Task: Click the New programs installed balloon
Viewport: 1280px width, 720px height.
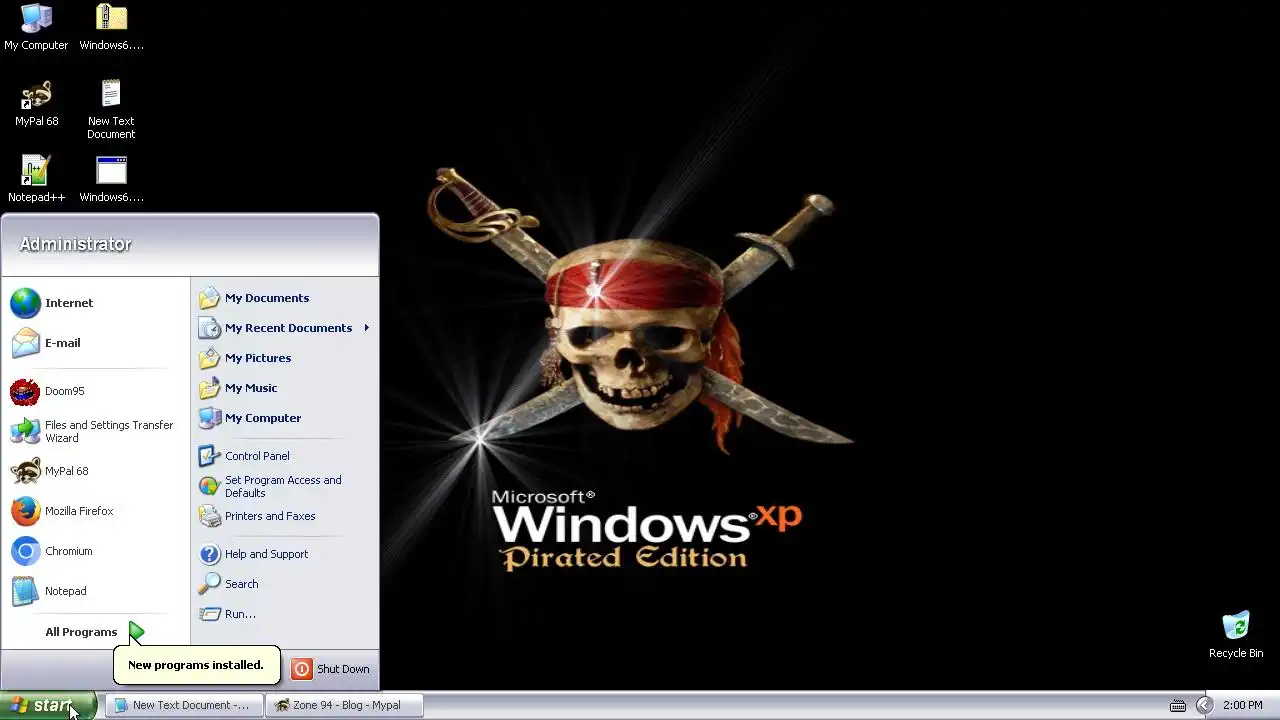Action: [x=196, y=665]
